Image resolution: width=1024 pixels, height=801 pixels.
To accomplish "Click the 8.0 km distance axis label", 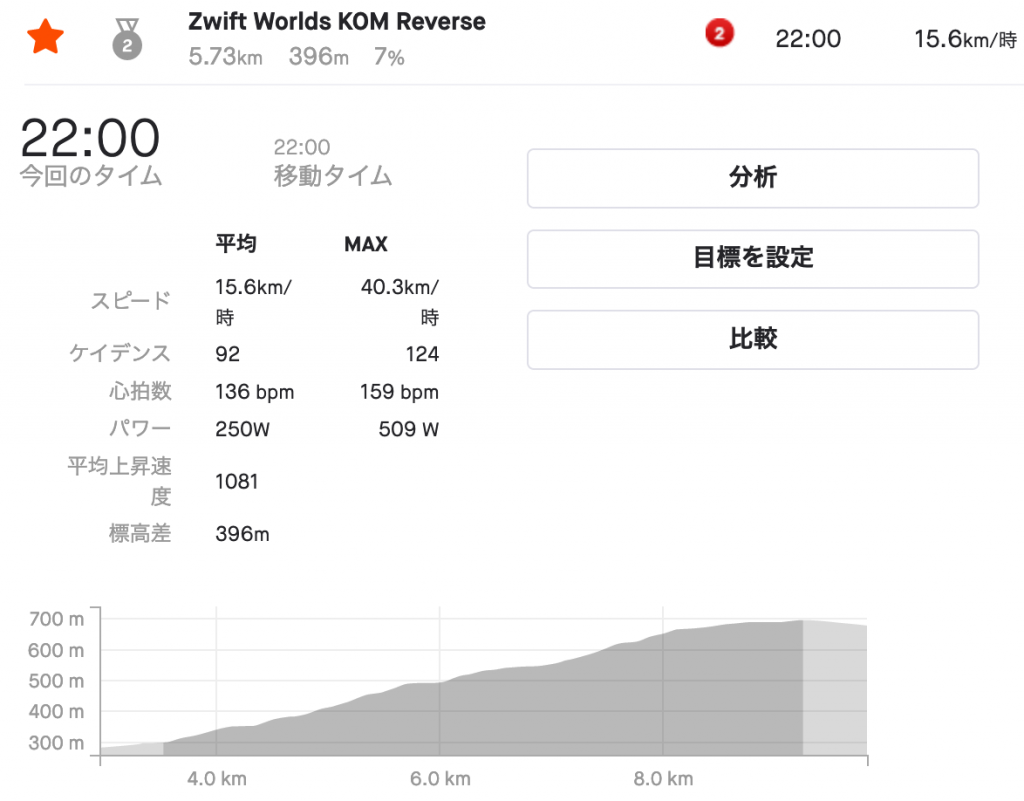I will [x=663, y=779].
